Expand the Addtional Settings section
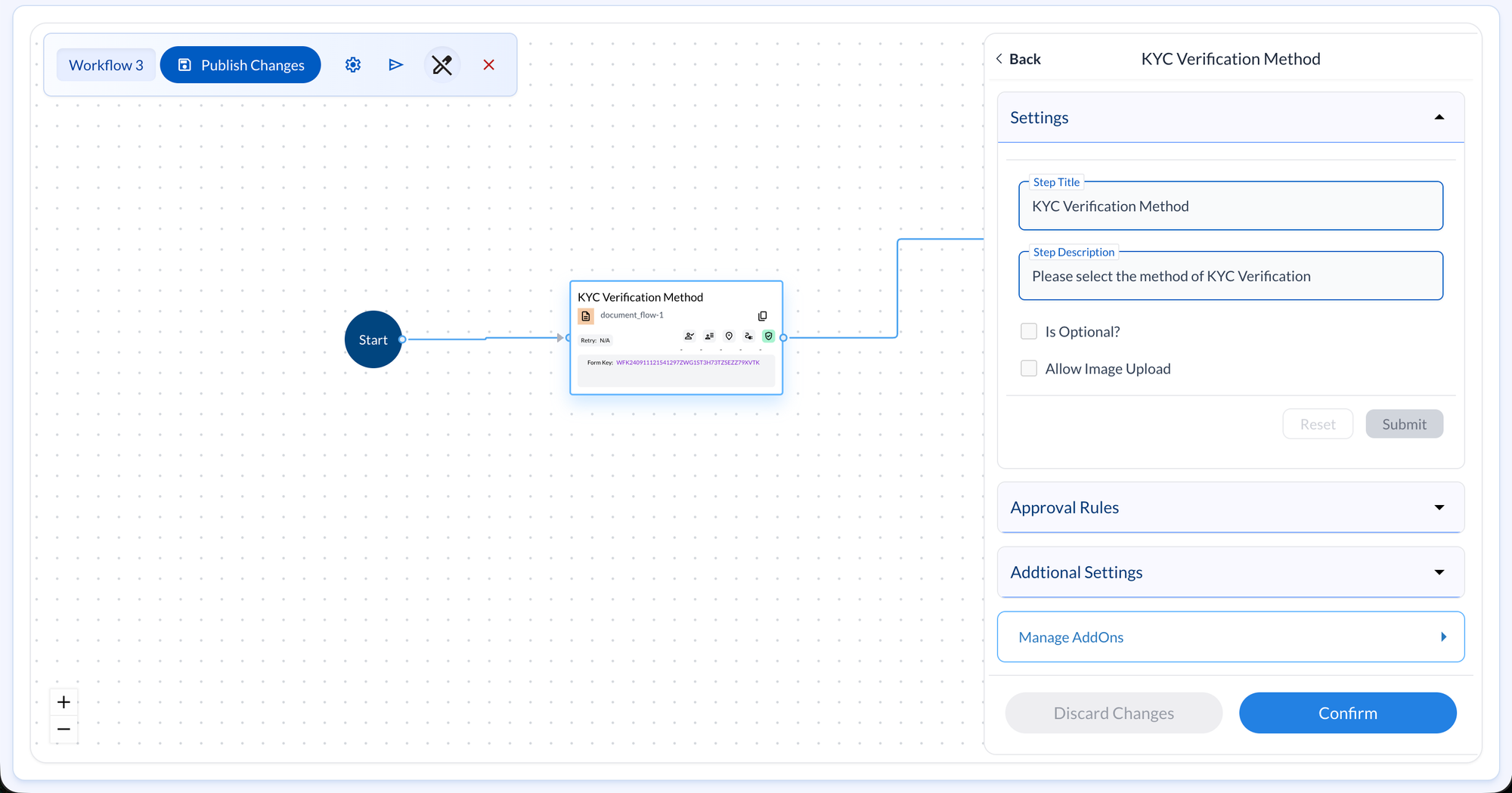1512x793 pixels. pos(1439,572)
